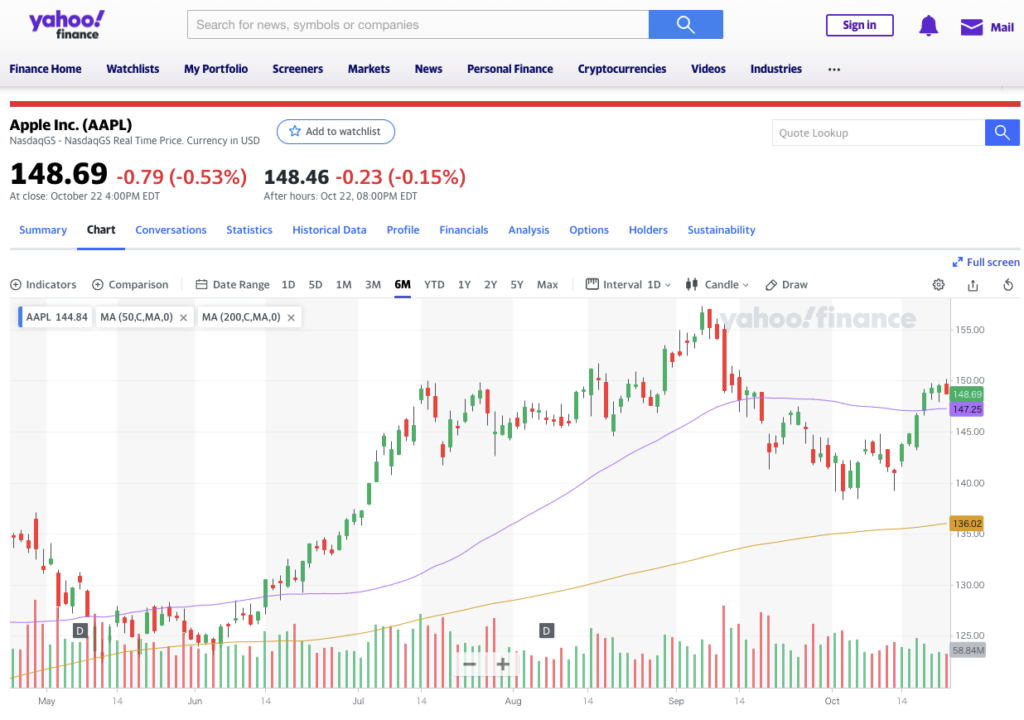The height and width of the screenshot is (720, 1024).
Task: Zoom out the chart with minus button
Action: [470, 664]
